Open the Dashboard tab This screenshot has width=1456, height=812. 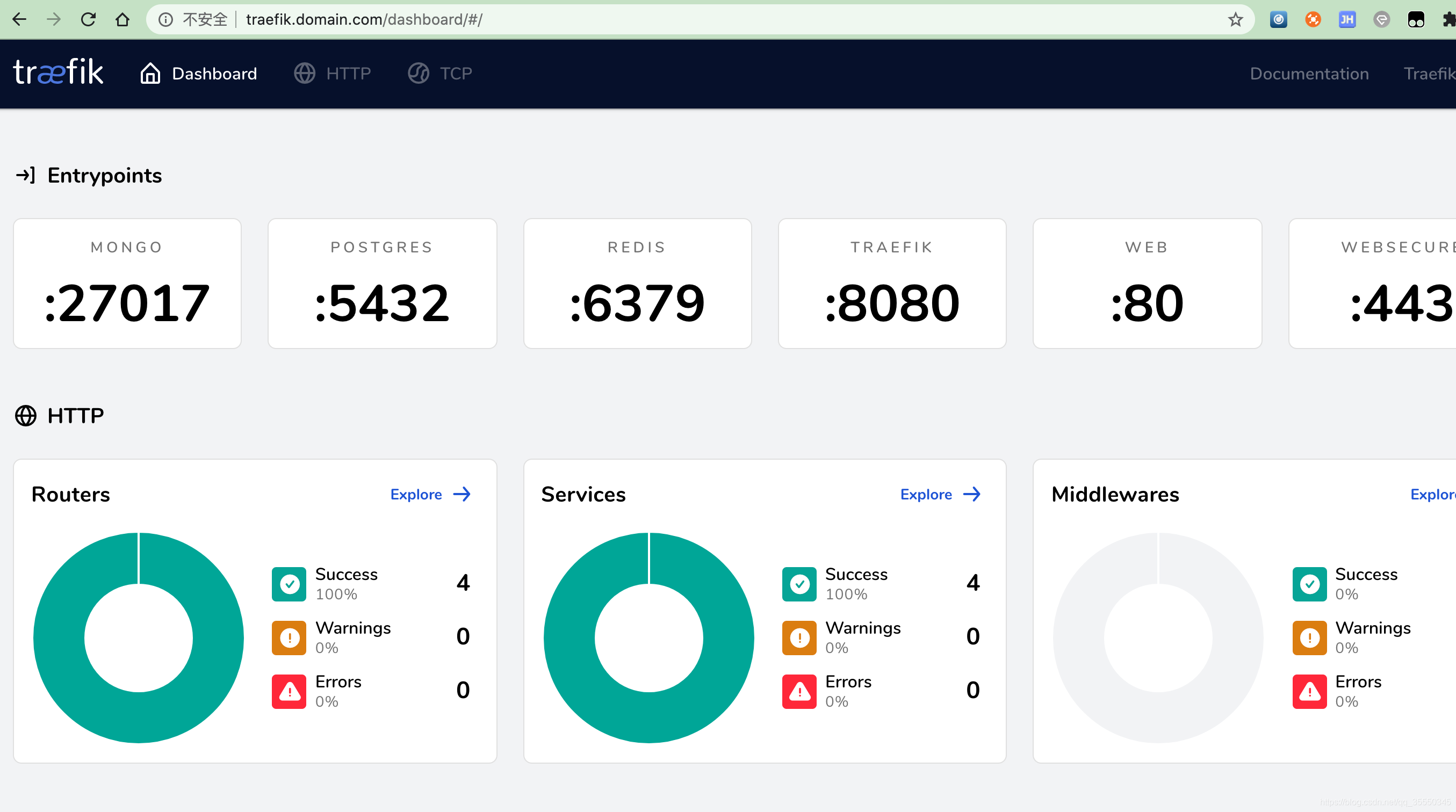(x=198, y=74)
